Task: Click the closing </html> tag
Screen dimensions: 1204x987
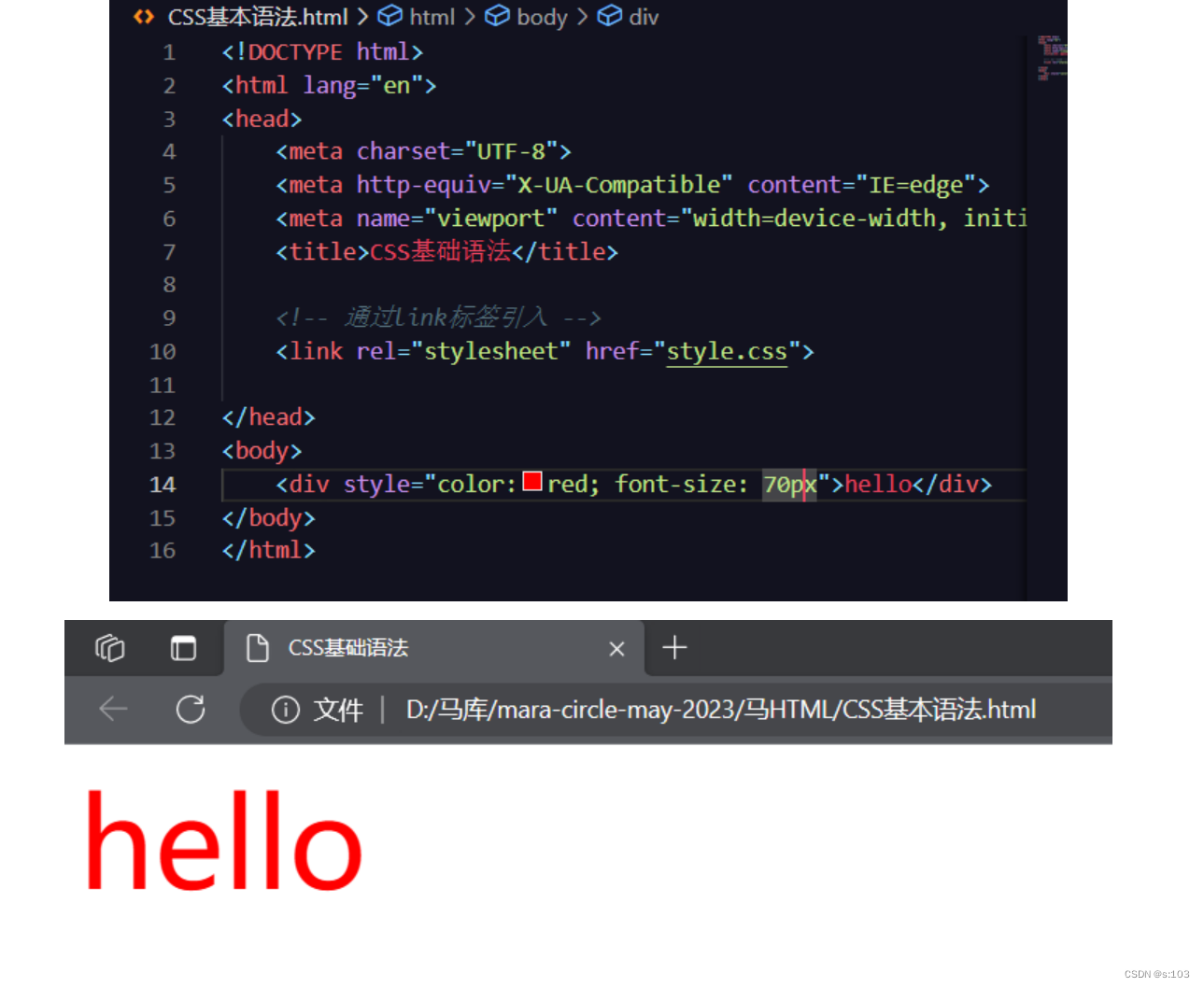Action: point(268,551)
